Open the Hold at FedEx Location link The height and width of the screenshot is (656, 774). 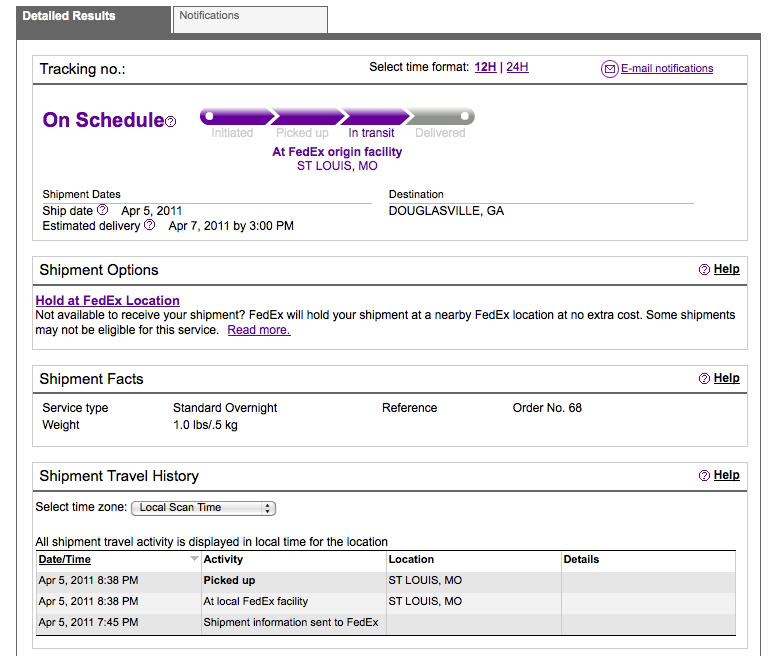click(108, 300)
